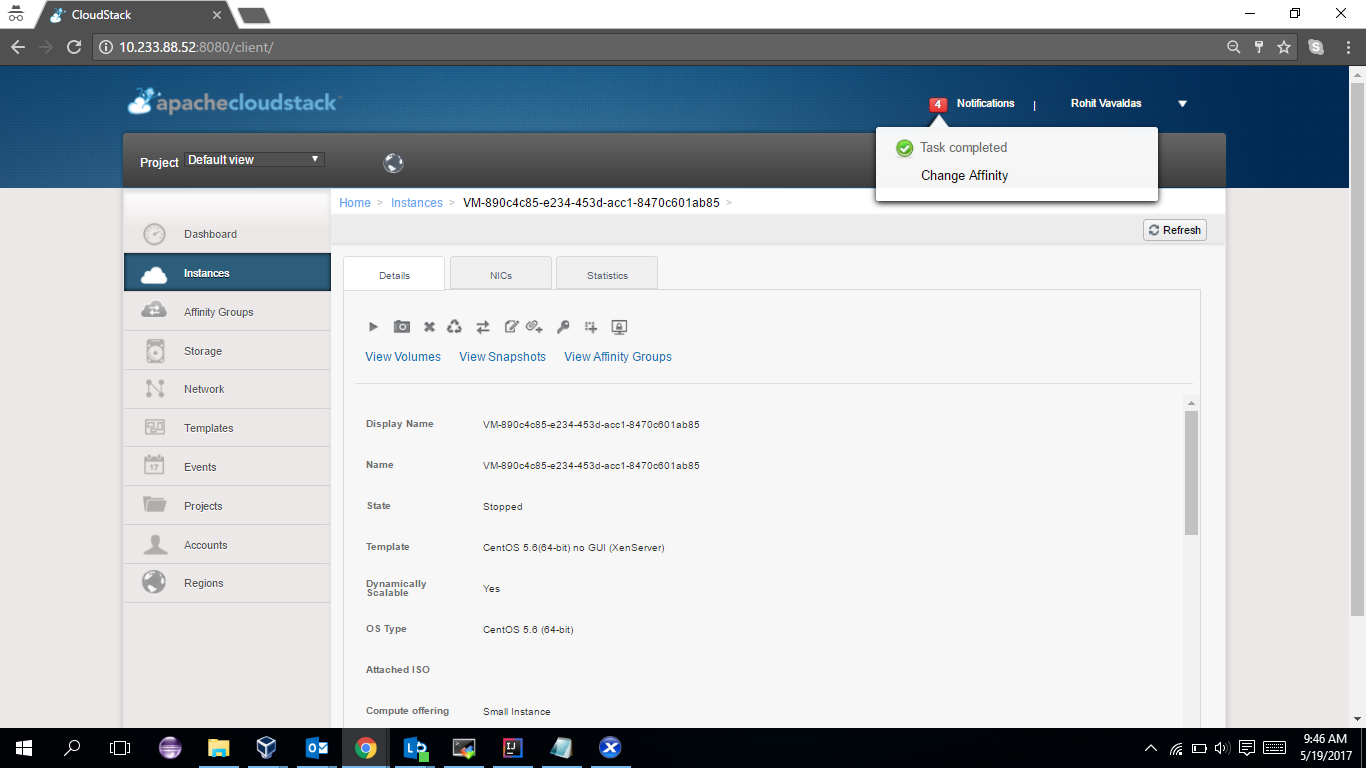Viewport: 1366px width, 768px height.
Task: Take a VM snapshot with camera icon
Action: pos(401,327)
